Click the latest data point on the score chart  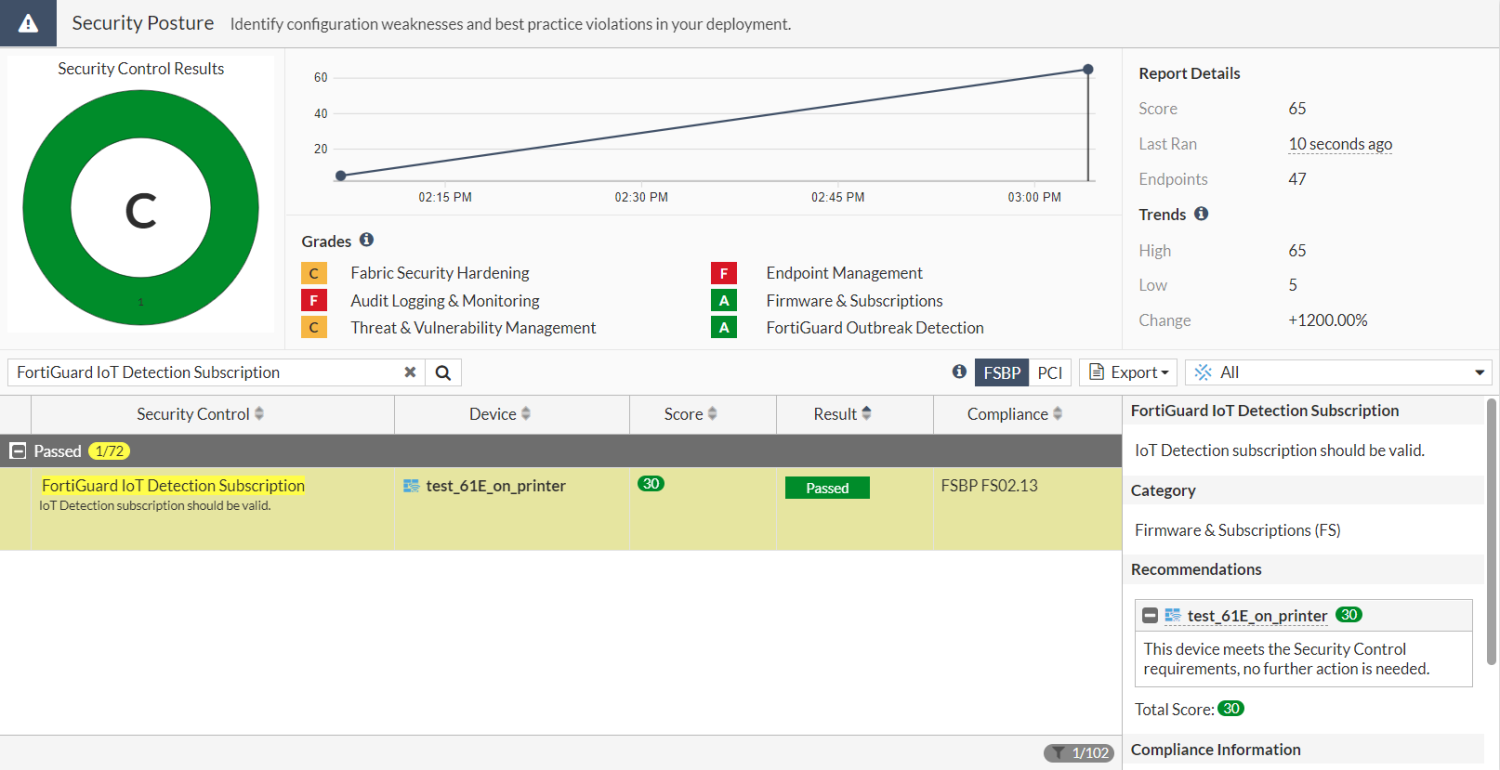click(x=1088, y=69)
